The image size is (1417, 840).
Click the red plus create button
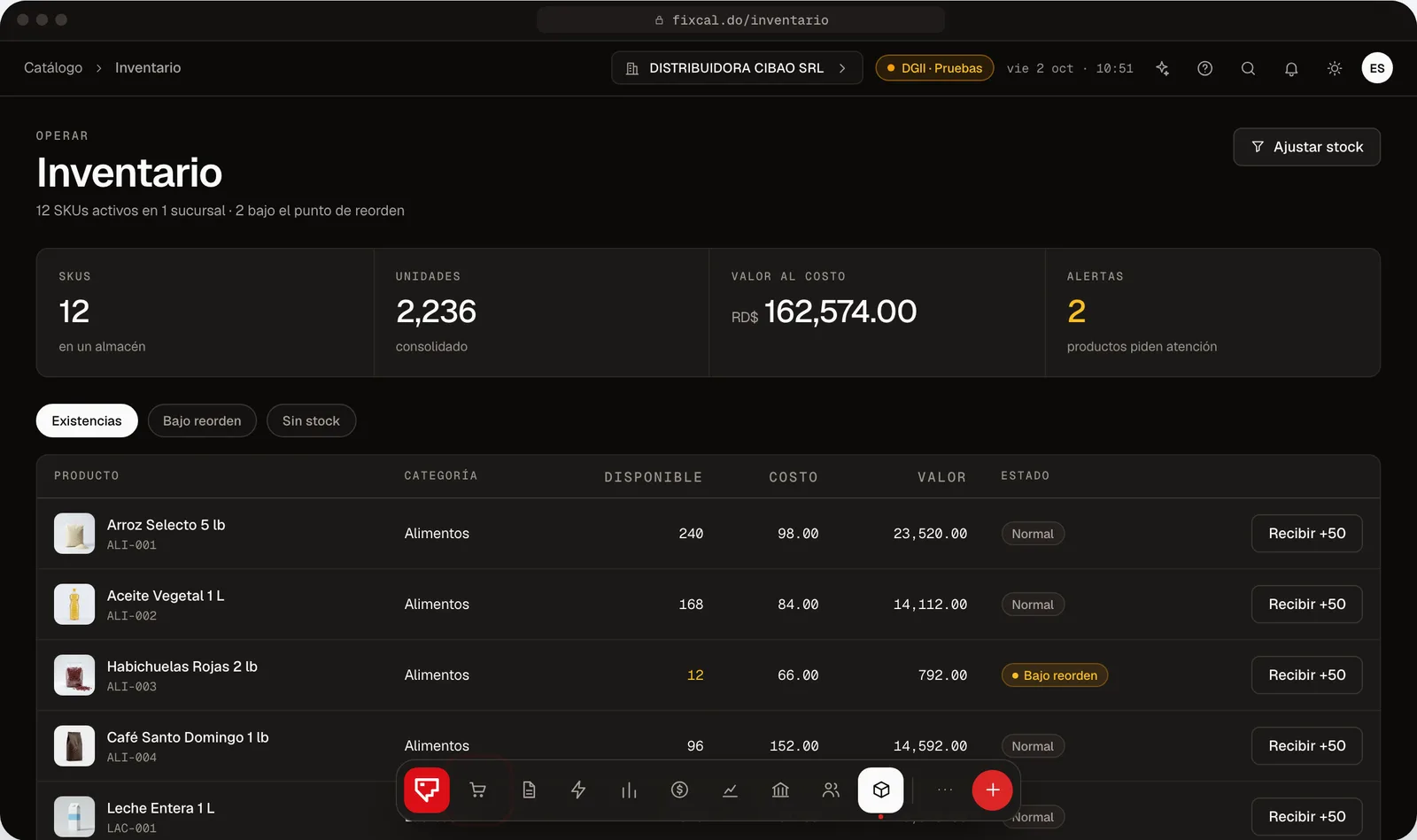pyautogui.click(x=993, y=790)
